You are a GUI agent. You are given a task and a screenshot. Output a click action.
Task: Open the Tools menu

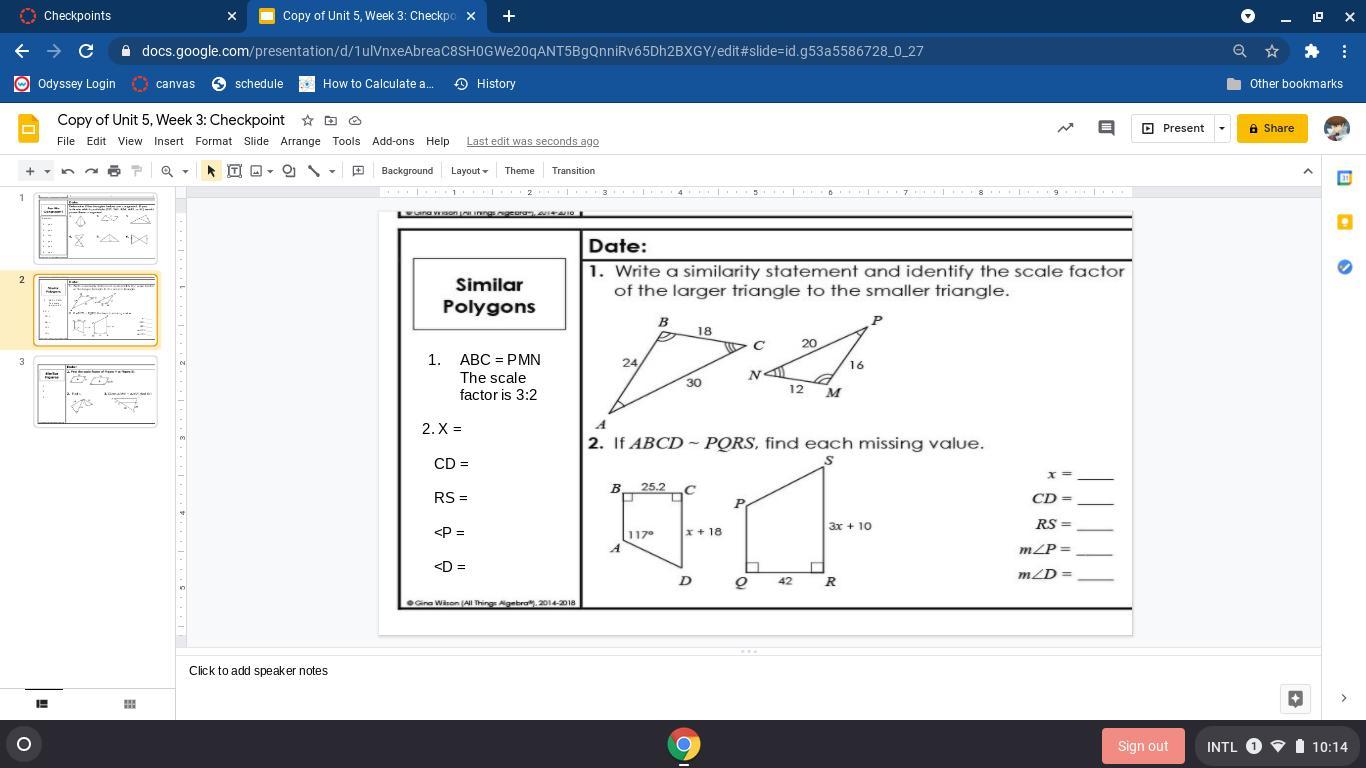346,141
